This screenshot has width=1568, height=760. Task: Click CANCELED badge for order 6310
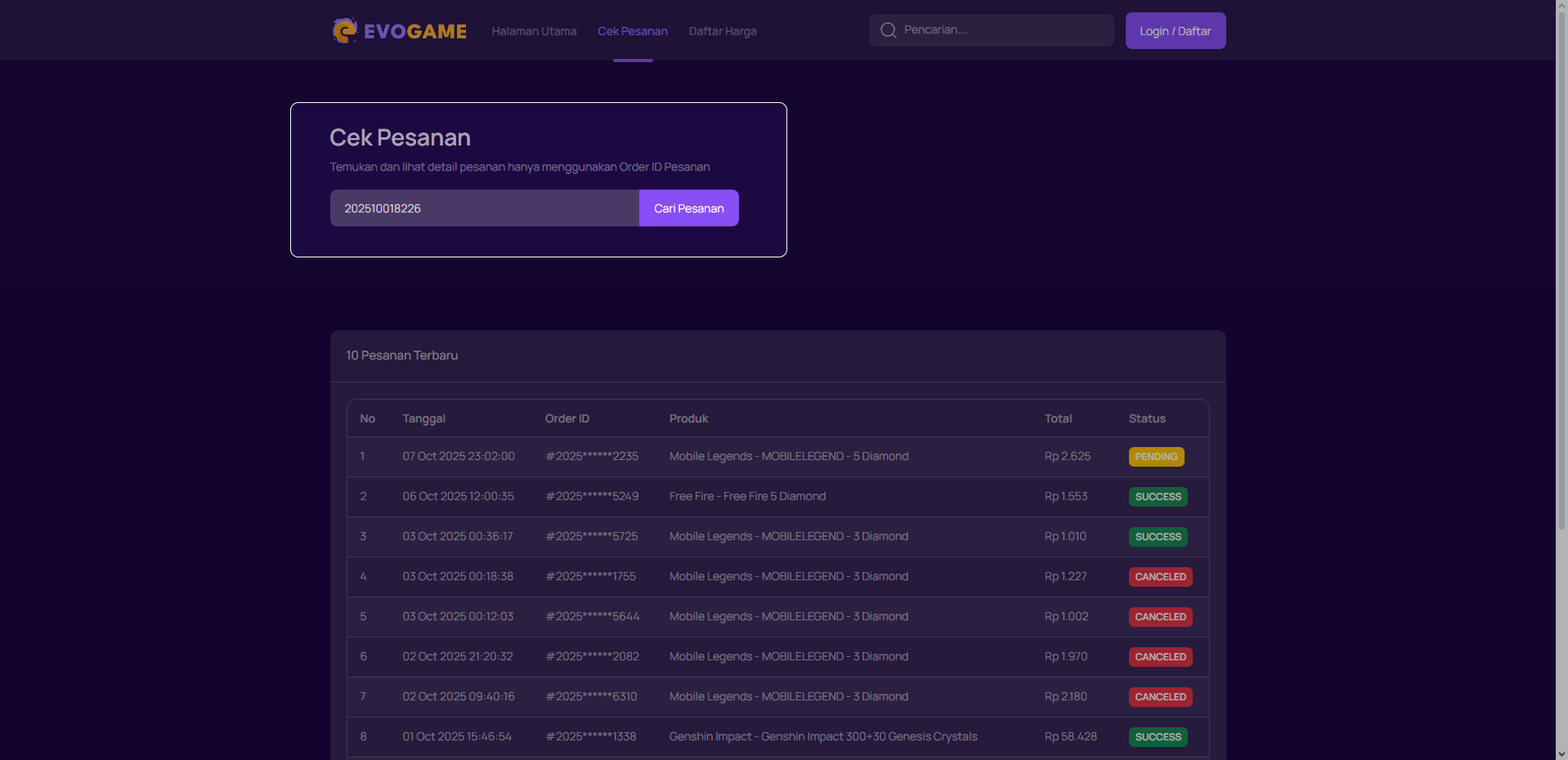[x=1160, y=697]
